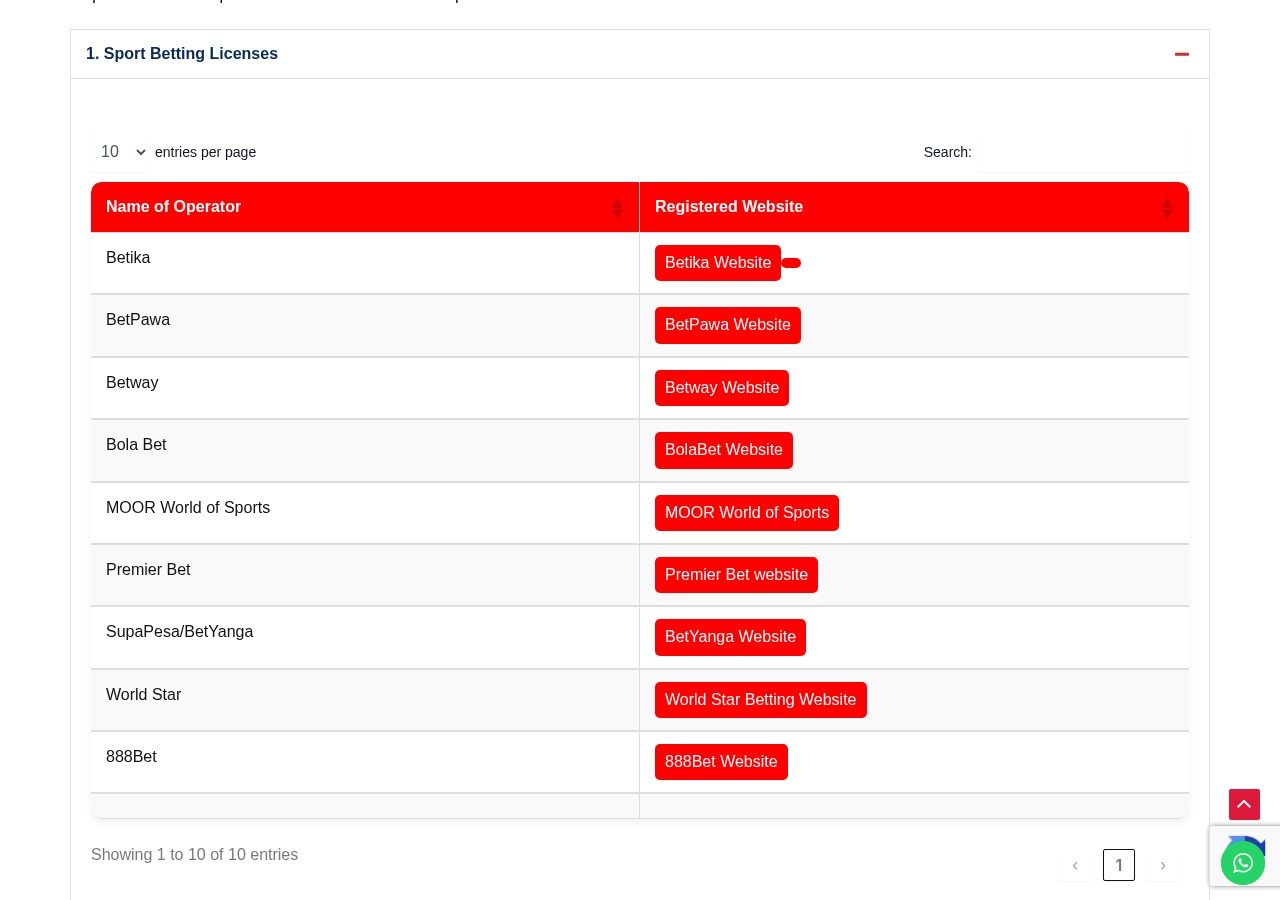Select the World Star operator name cell
Screen dimensions: 1280x900
pos(365,700)
